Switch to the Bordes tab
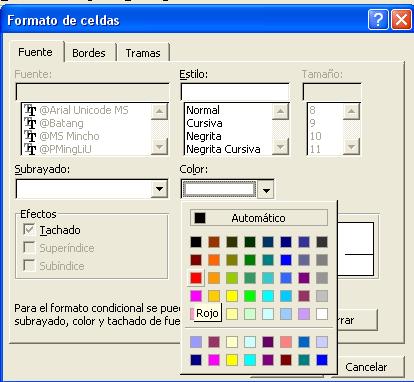Image resolution: width=414 pixels, height=382 pixels. [89, 53]
